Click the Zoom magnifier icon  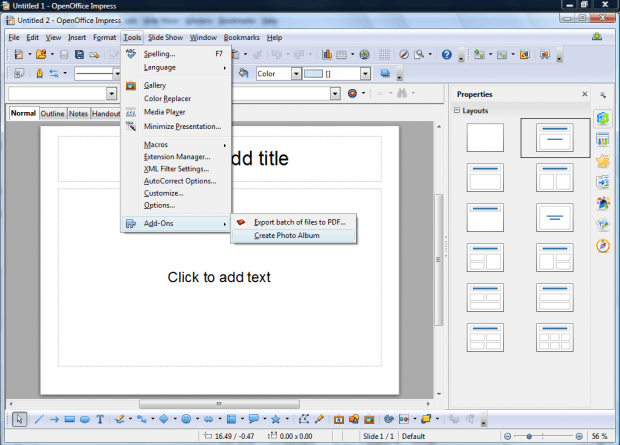pyautogui.click(x=419, y=55)
